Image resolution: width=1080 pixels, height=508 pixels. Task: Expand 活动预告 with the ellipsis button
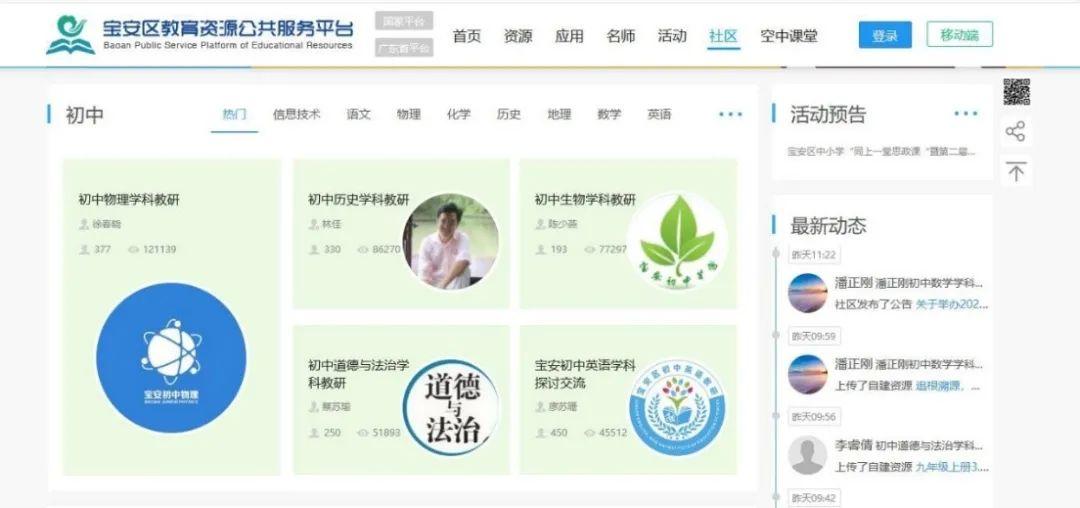(x=965, y=115)
